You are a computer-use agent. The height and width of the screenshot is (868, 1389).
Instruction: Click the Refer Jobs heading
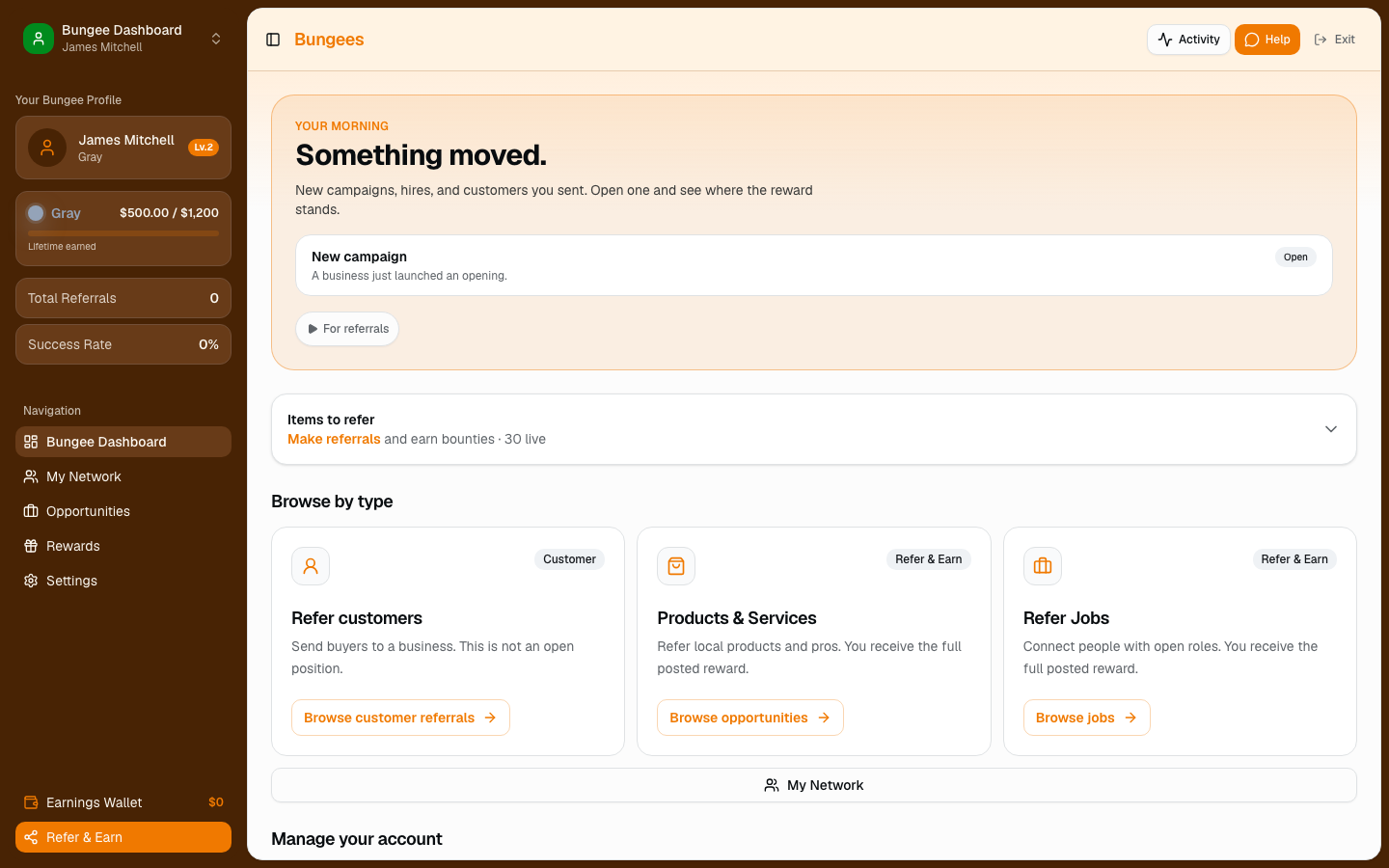coord(1066,618)
